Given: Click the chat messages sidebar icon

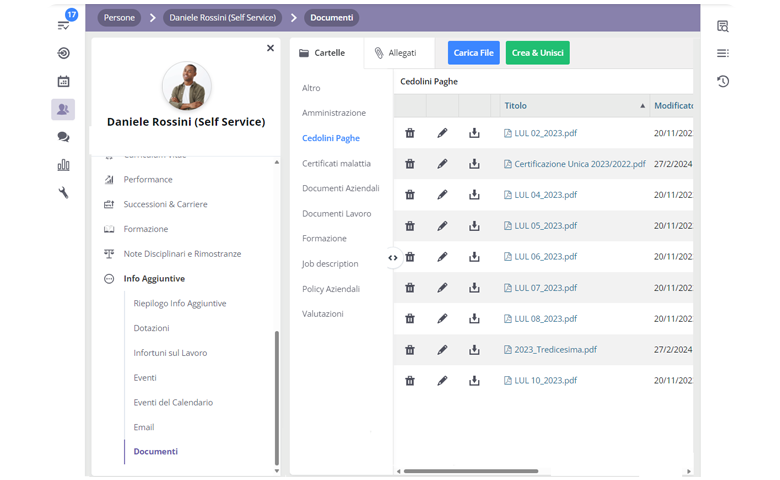Looking at the screenshot, I should coord(63,137).
